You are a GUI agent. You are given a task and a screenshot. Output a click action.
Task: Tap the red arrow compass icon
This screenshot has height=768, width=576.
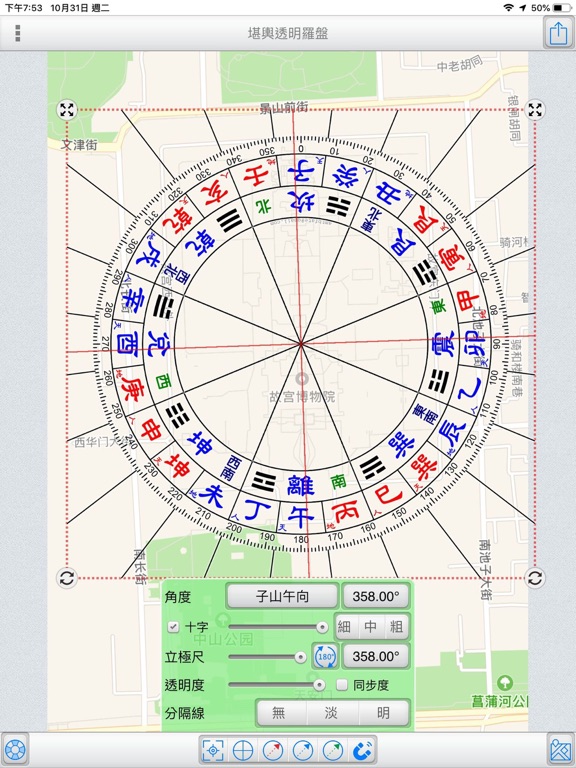point(273,750)
